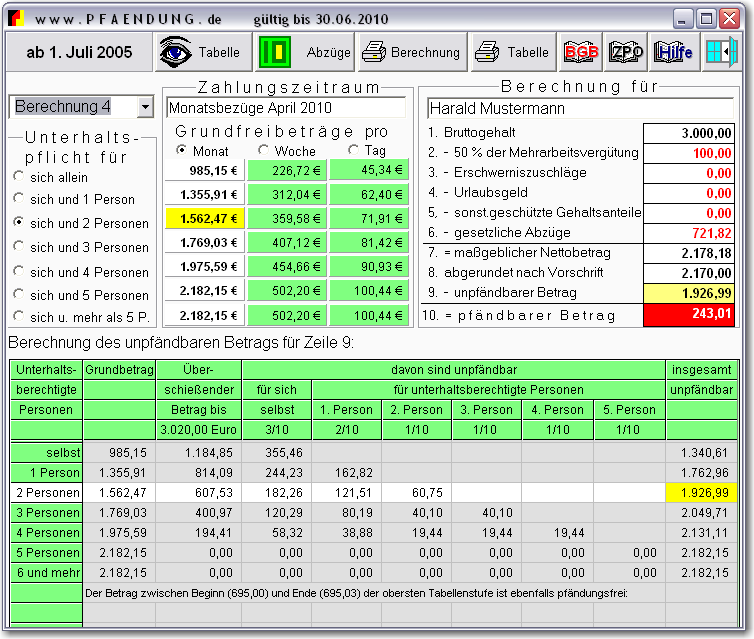Edit the gesetzliche Abzüge value 721,82
754x639 pixels.
pos(689,233)
